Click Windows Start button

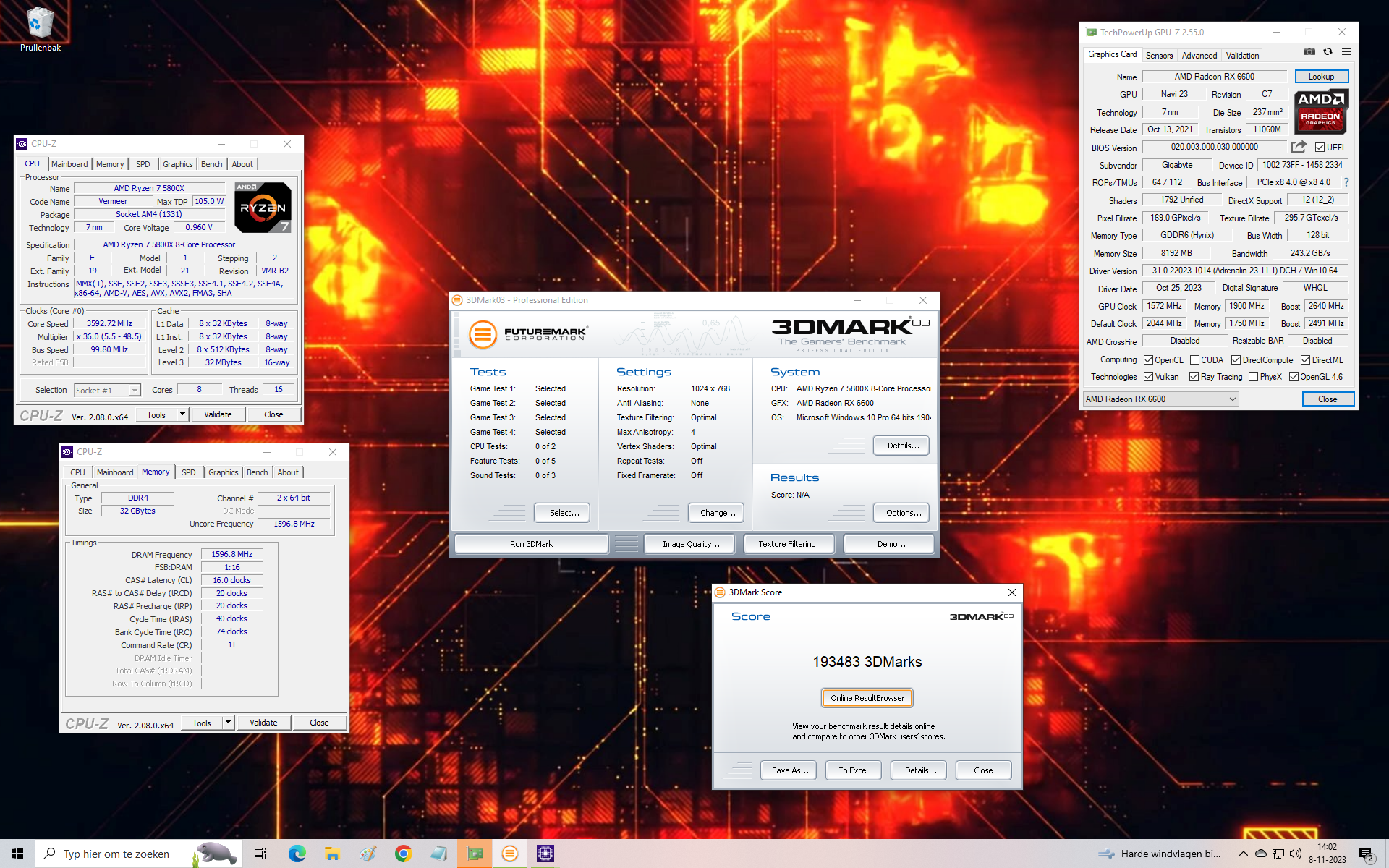click(x=17, y=854)
